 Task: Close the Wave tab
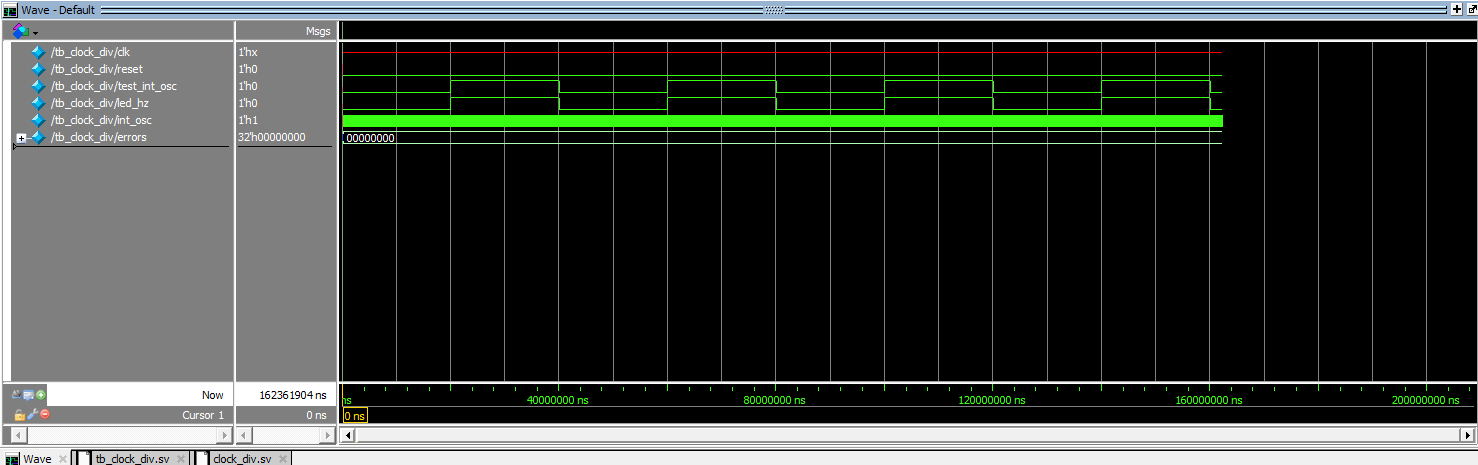[x=62, y=459]
